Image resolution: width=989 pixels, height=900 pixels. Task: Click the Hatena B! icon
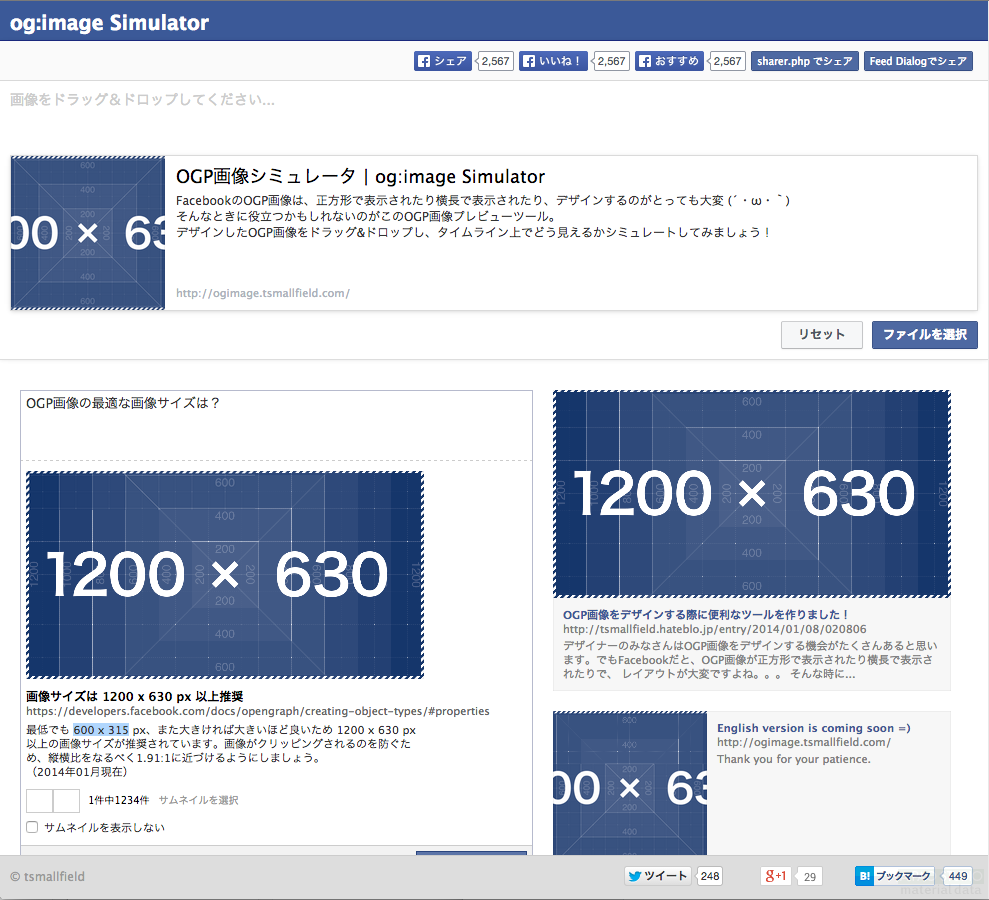[x=865, y=876]
